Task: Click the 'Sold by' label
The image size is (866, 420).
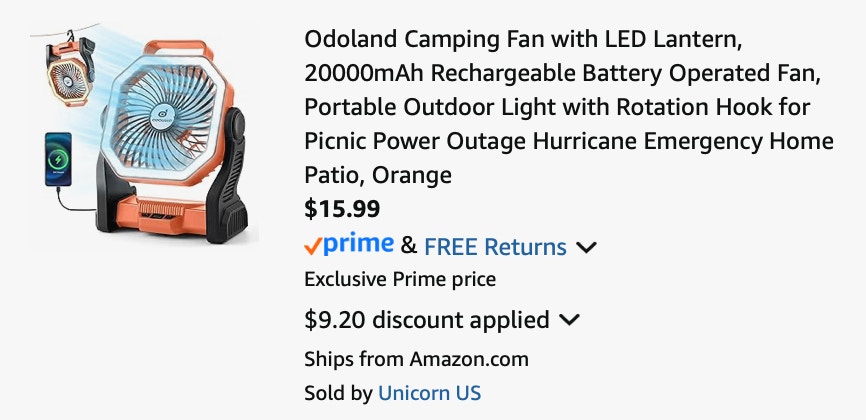Action: tap(339, 393)
